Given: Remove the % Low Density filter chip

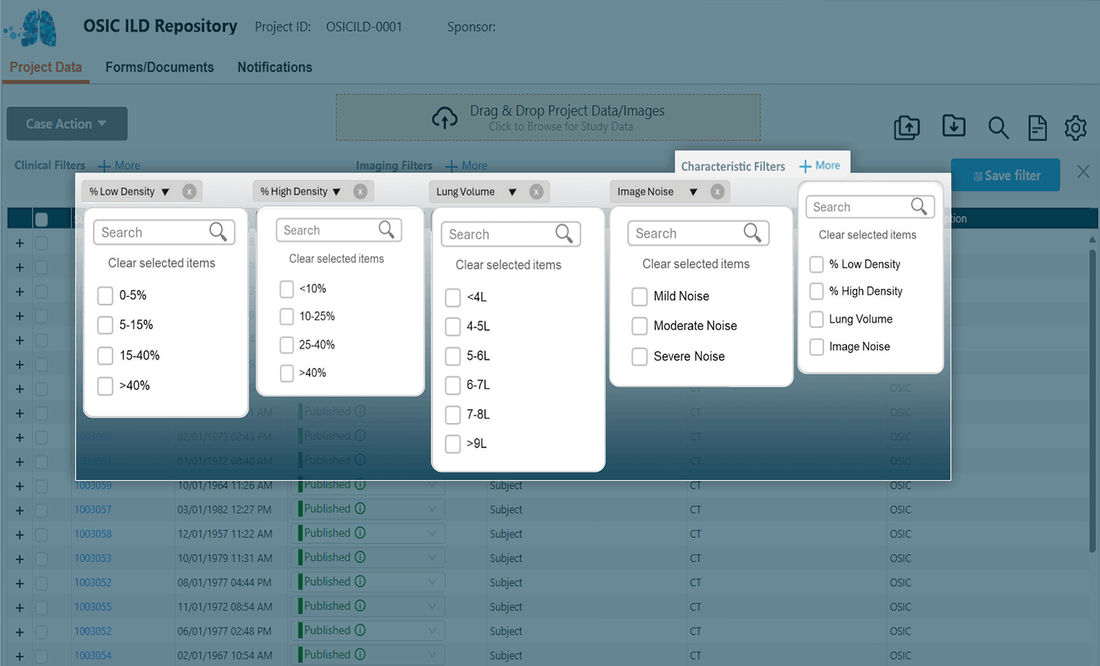Looking at the screenshot, I should click(190, 191).
